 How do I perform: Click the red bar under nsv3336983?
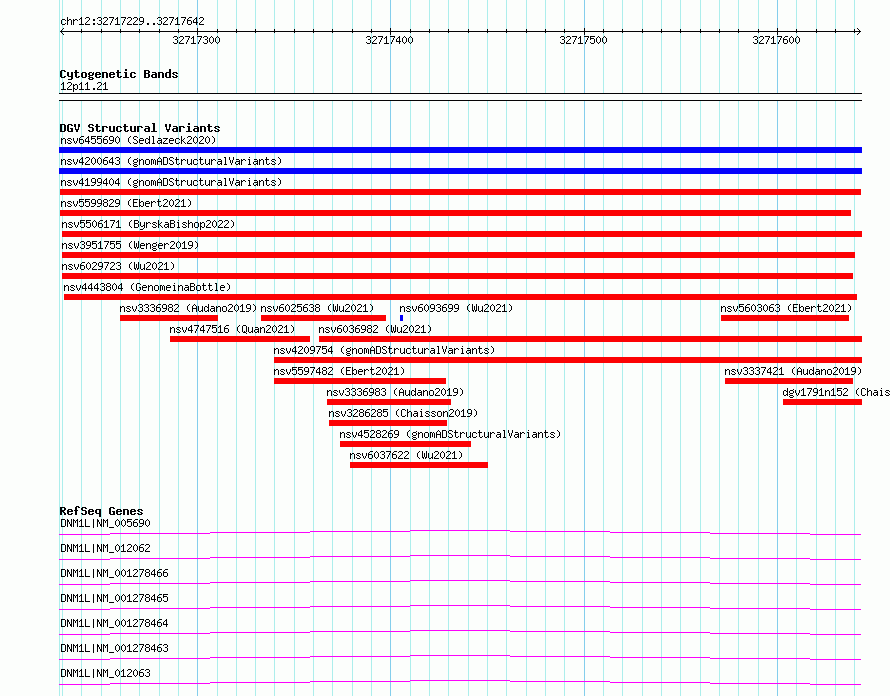pos(389,402)
